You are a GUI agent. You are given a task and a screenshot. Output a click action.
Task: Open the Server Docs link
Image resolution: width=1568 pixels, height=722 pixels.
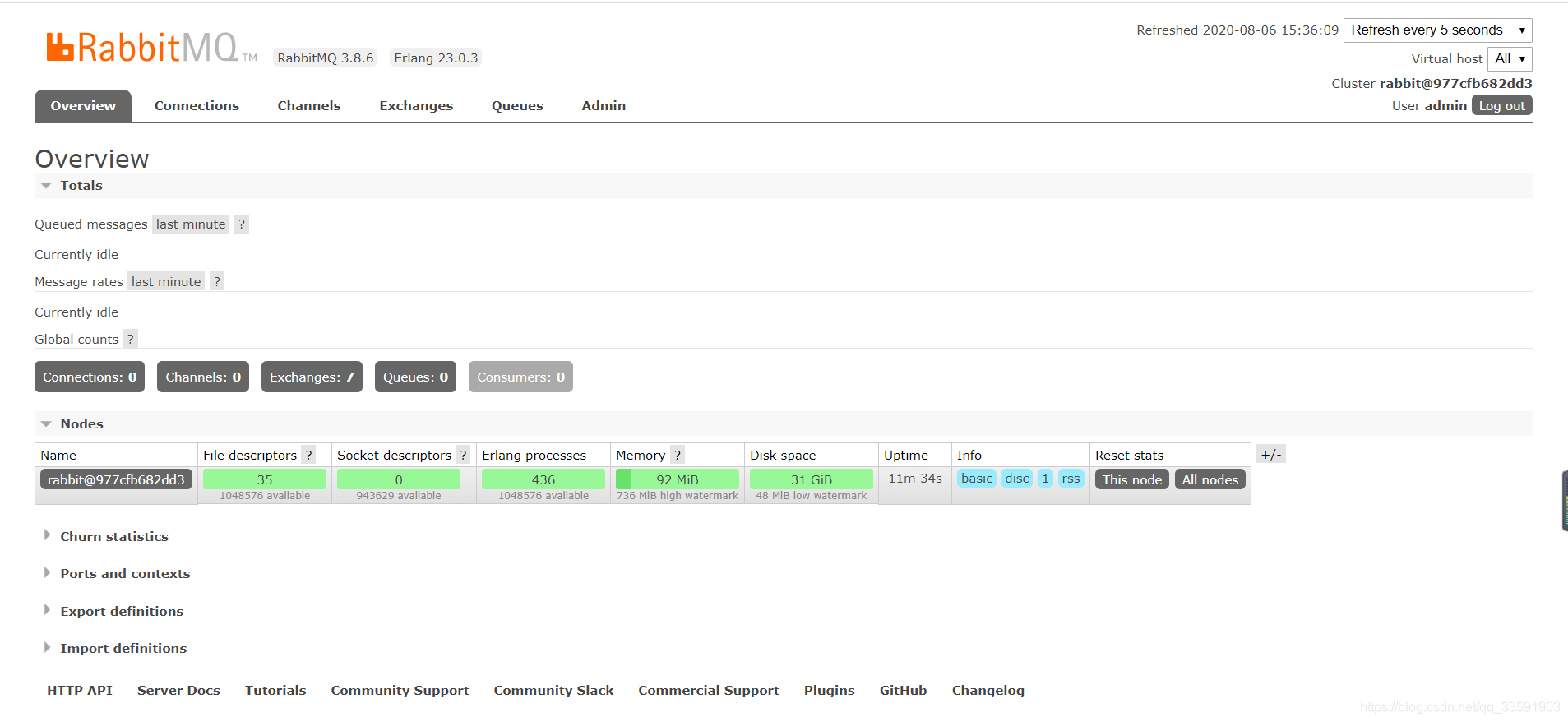coord(178,691)
